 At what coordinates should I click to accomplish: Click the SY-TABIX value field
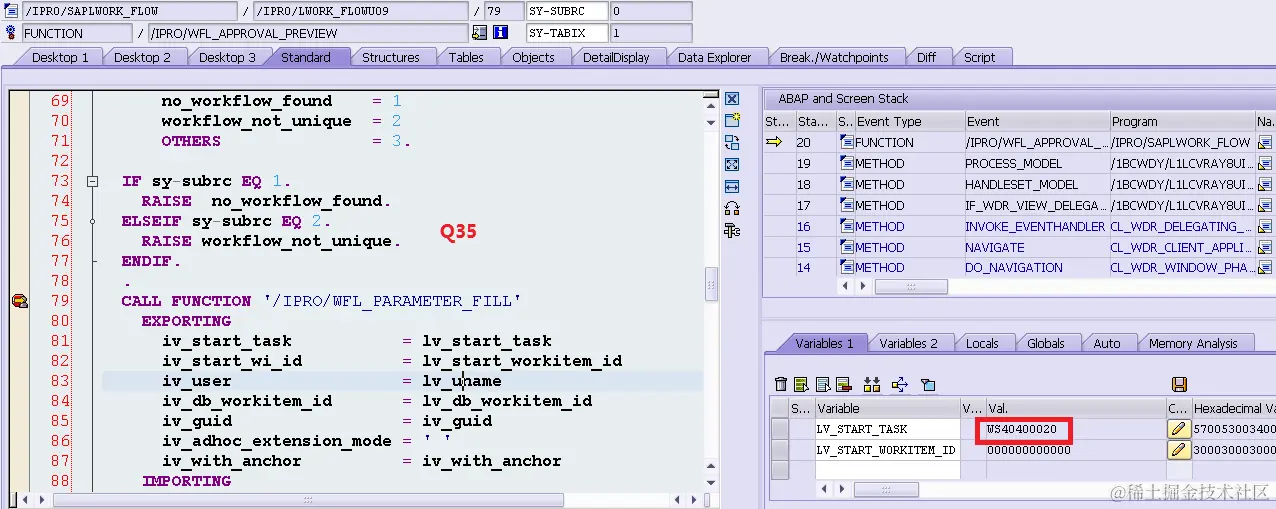coord(650,33)
